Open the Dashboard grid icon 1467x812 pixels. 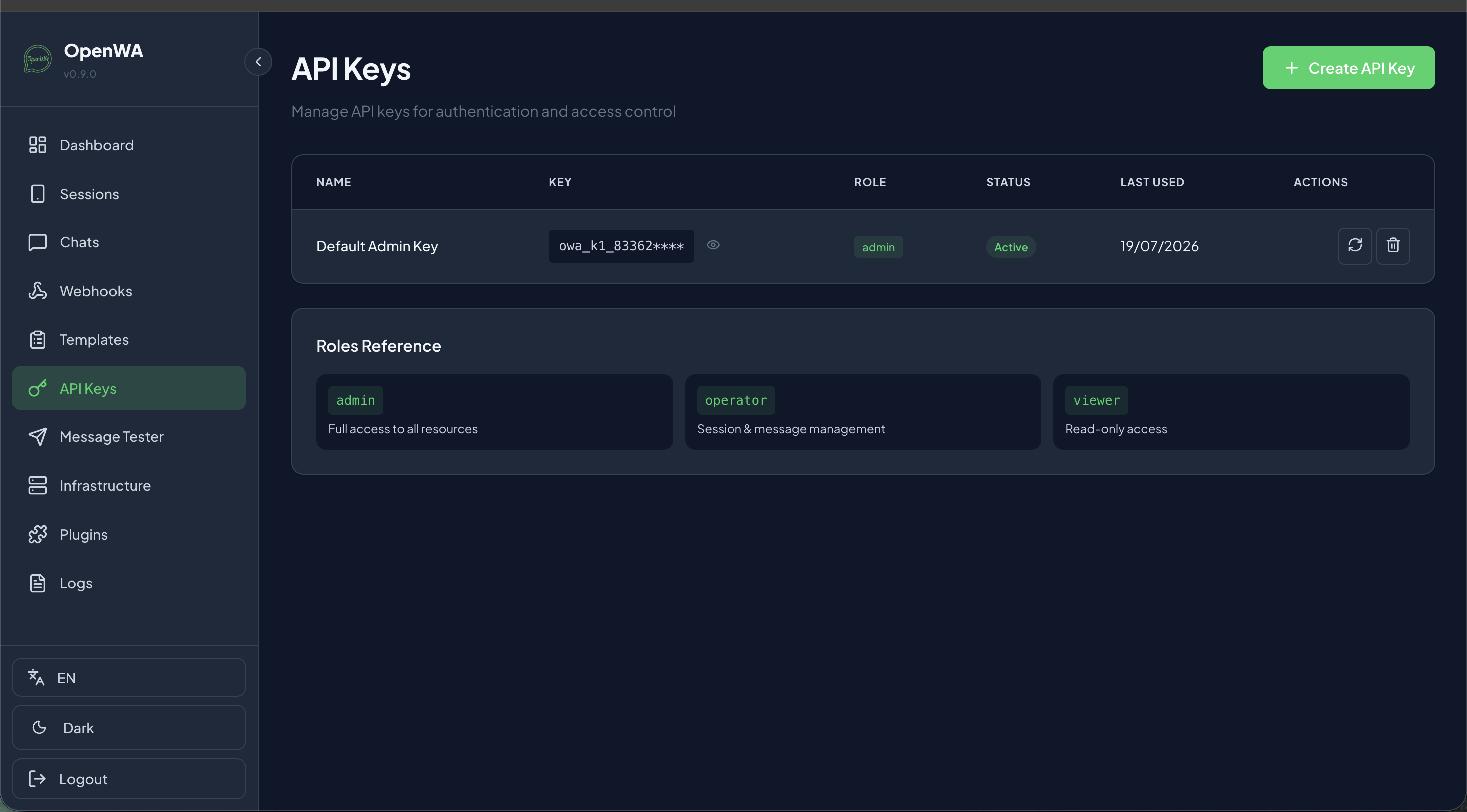pyautogui.click(x=37, y=145)
